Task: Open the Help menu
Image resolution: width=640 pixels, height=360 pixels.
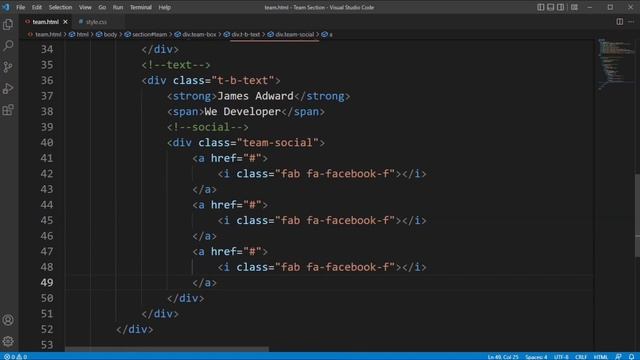Action: coord(164,7)
